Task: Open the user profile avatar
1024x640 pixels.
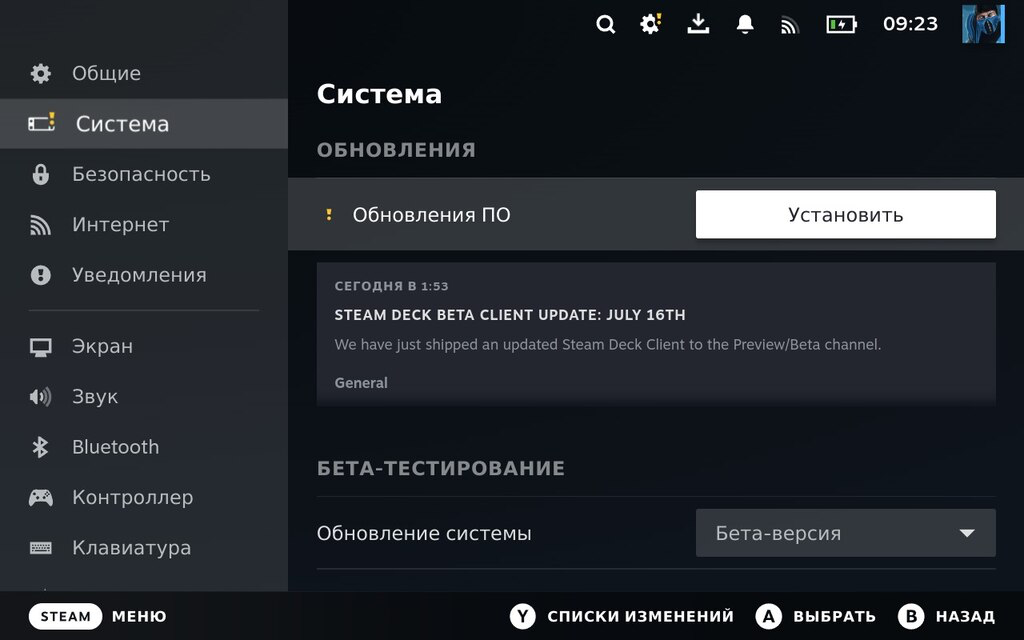Action: coord(983,24)
